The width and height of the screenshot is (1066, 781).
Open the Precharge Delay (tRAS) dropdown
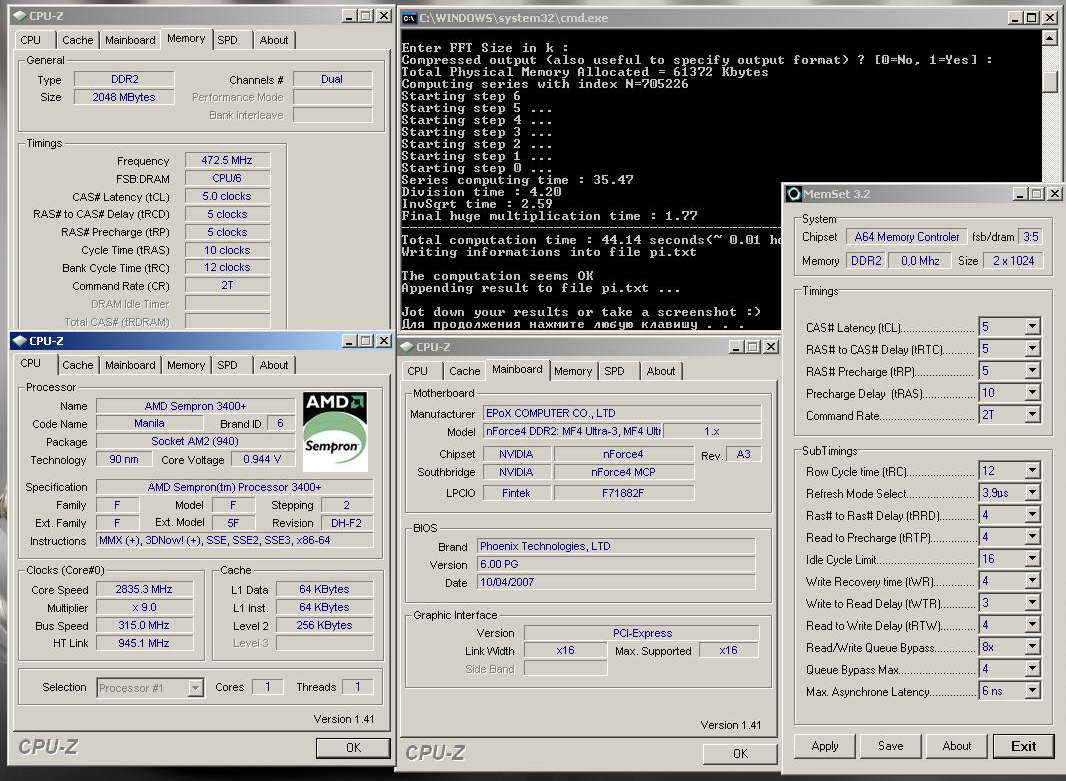[x=1032, y=393]
